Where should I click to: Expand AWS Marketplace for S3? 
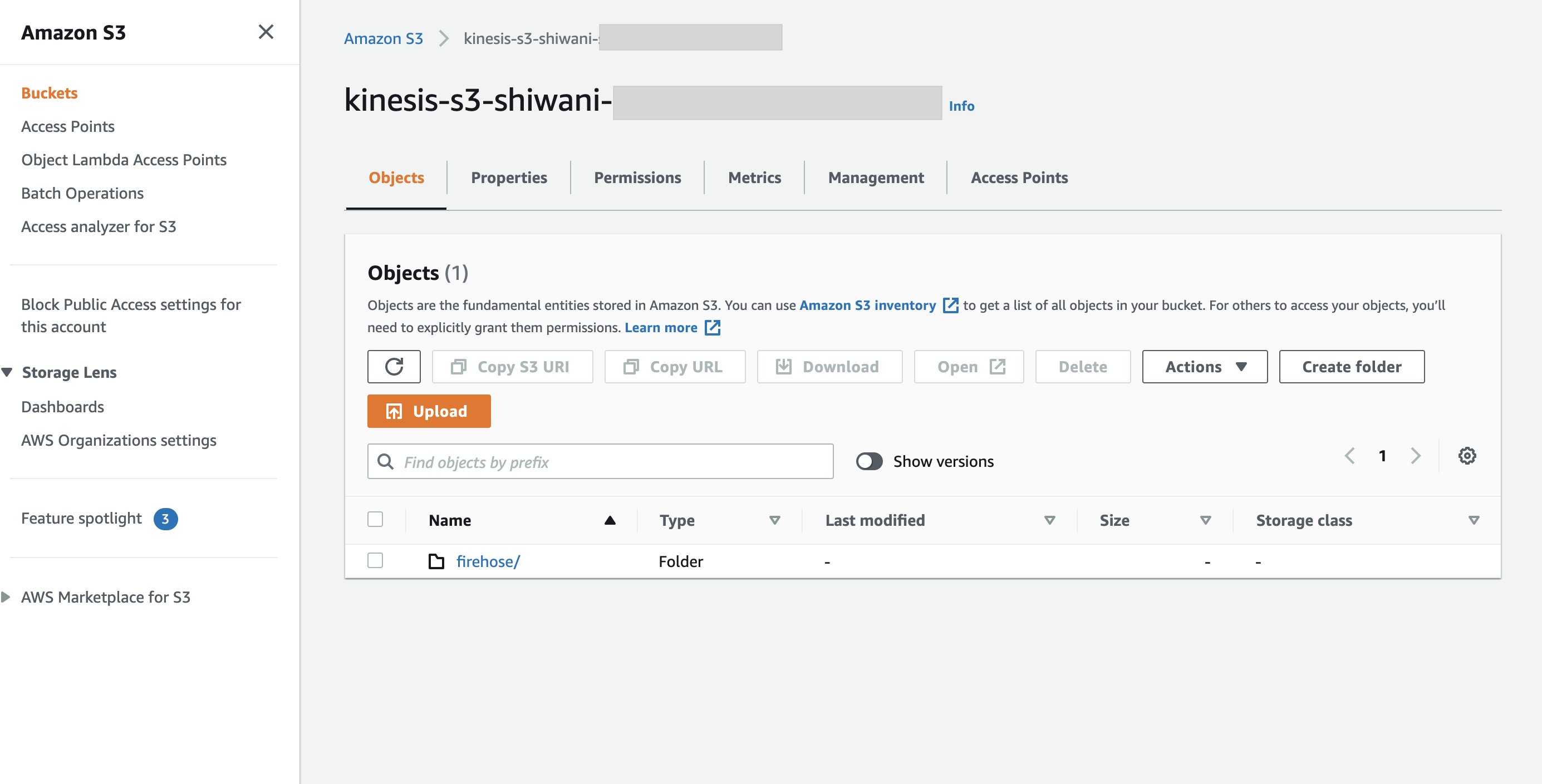(7, 596)
